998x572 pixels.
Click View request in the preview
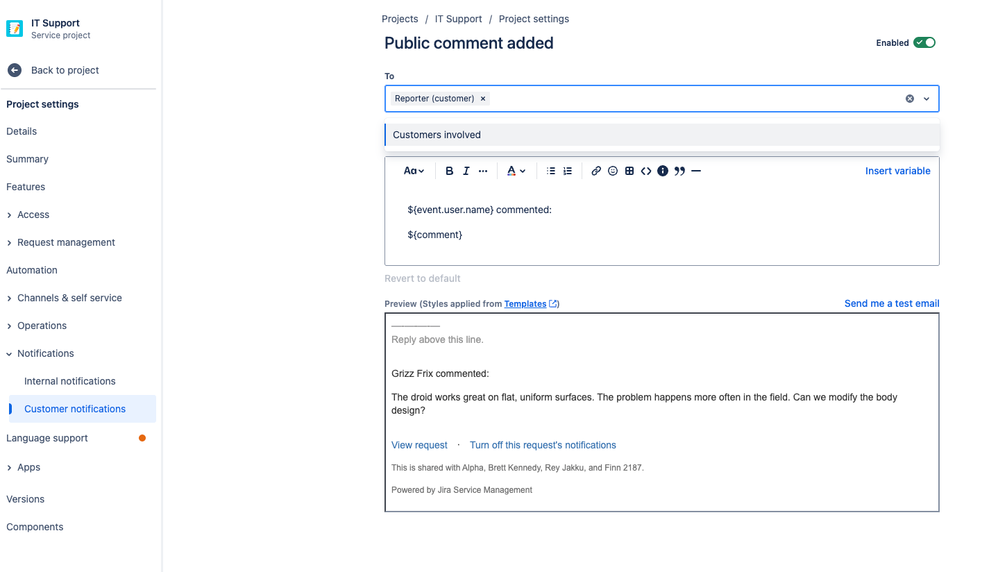[419, 445]
